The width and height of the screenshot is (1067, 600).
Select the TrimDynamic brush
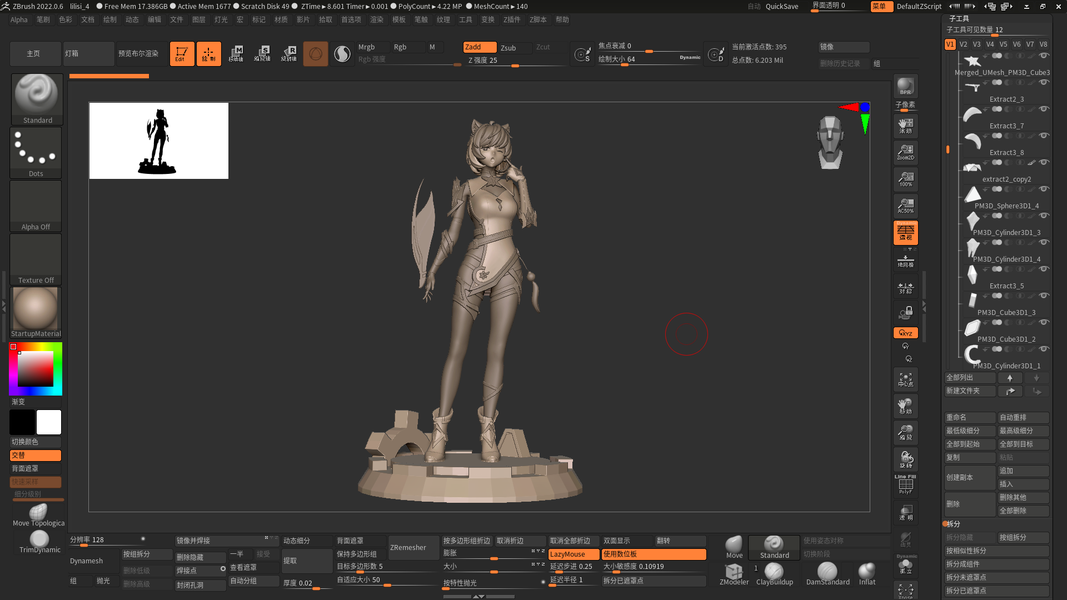(39, 542)
